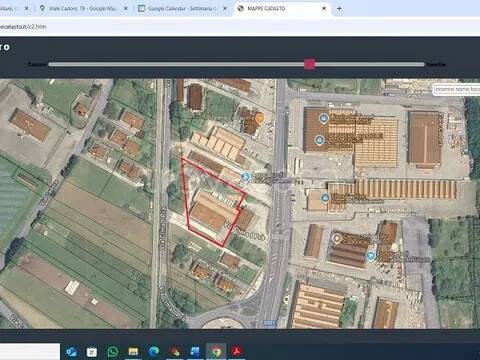Screen dimensions: 480x360
Task: Open Adobe Acrobat from the taskbar
Action: [237, 352]
